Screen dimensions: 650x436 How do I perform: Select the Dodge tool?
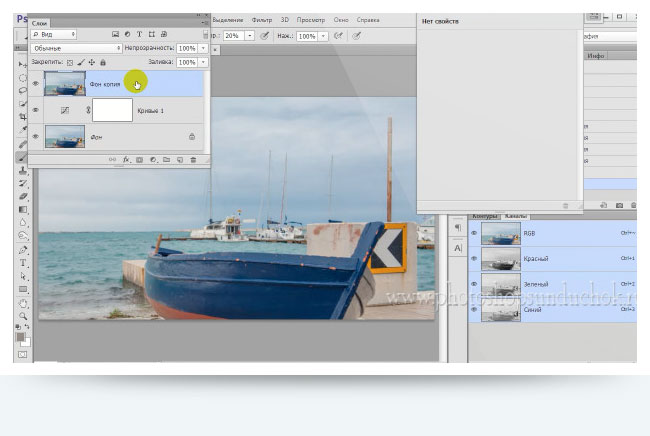(23, 236)
